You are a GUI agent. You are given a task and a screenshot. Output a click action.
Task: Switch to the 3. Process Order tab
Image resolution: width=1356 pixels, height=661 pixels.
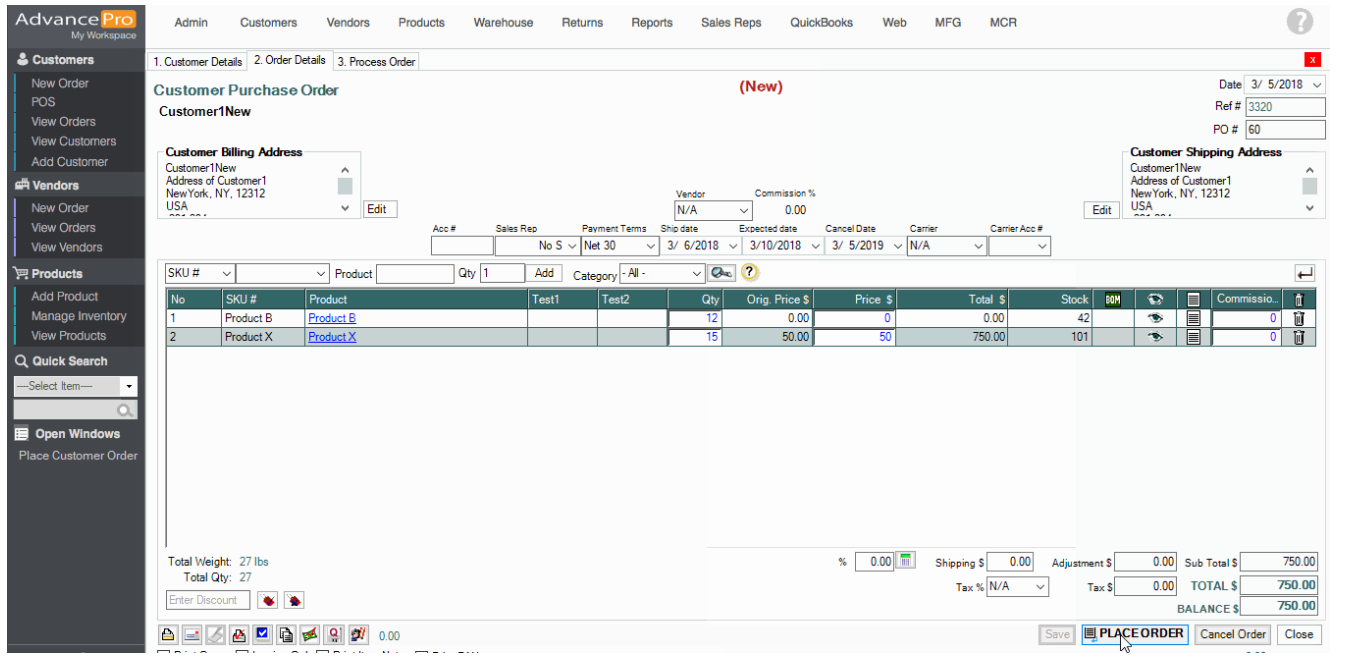376,61
